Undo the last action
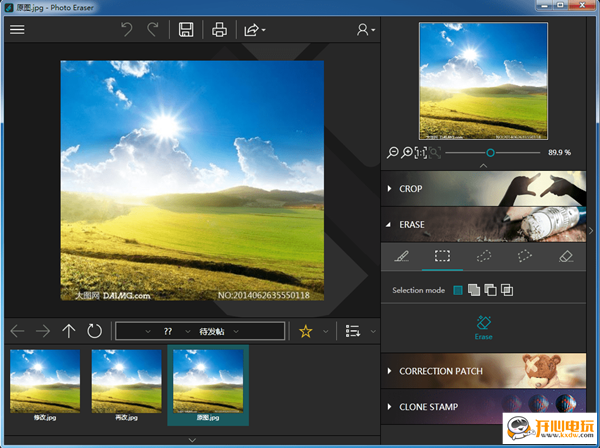Image resolution: width=600 pixels, height=448 pixels. (x=127, y=29)
